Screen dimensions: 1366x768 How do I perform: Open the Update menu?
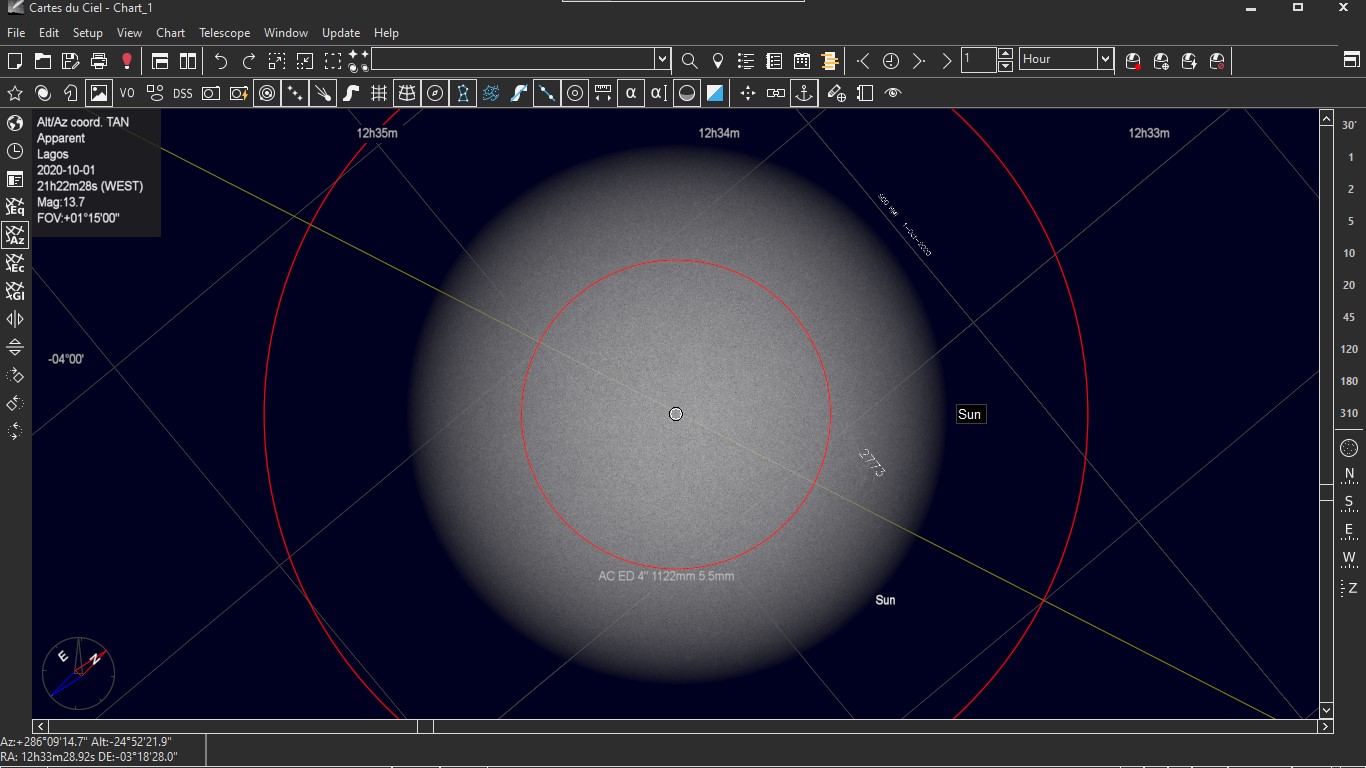[341, 33]
